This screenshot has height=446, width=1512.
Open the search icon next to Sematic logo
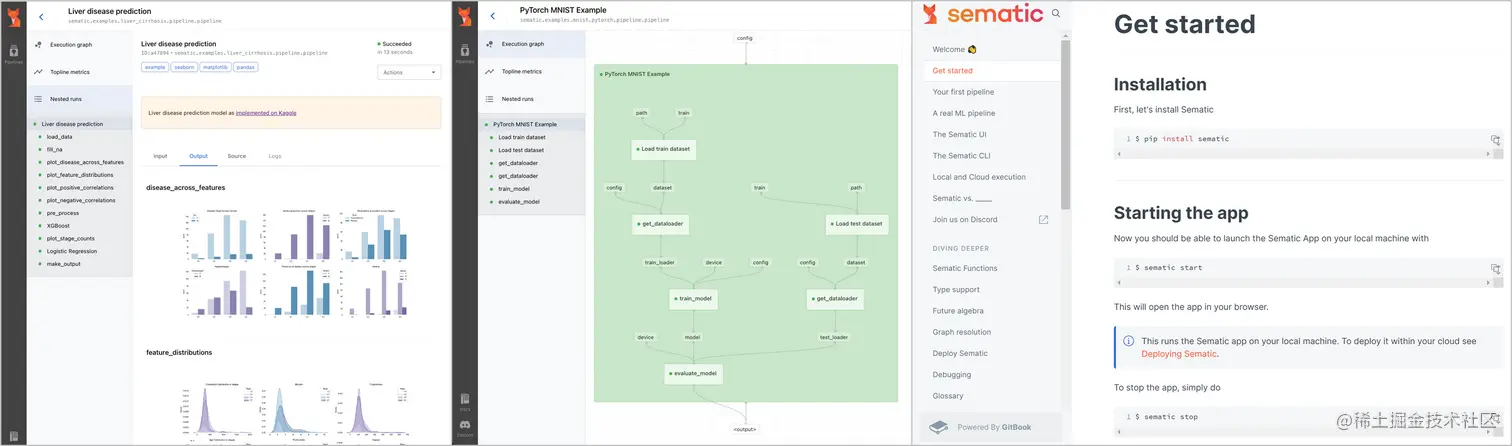coord(1056,14)
